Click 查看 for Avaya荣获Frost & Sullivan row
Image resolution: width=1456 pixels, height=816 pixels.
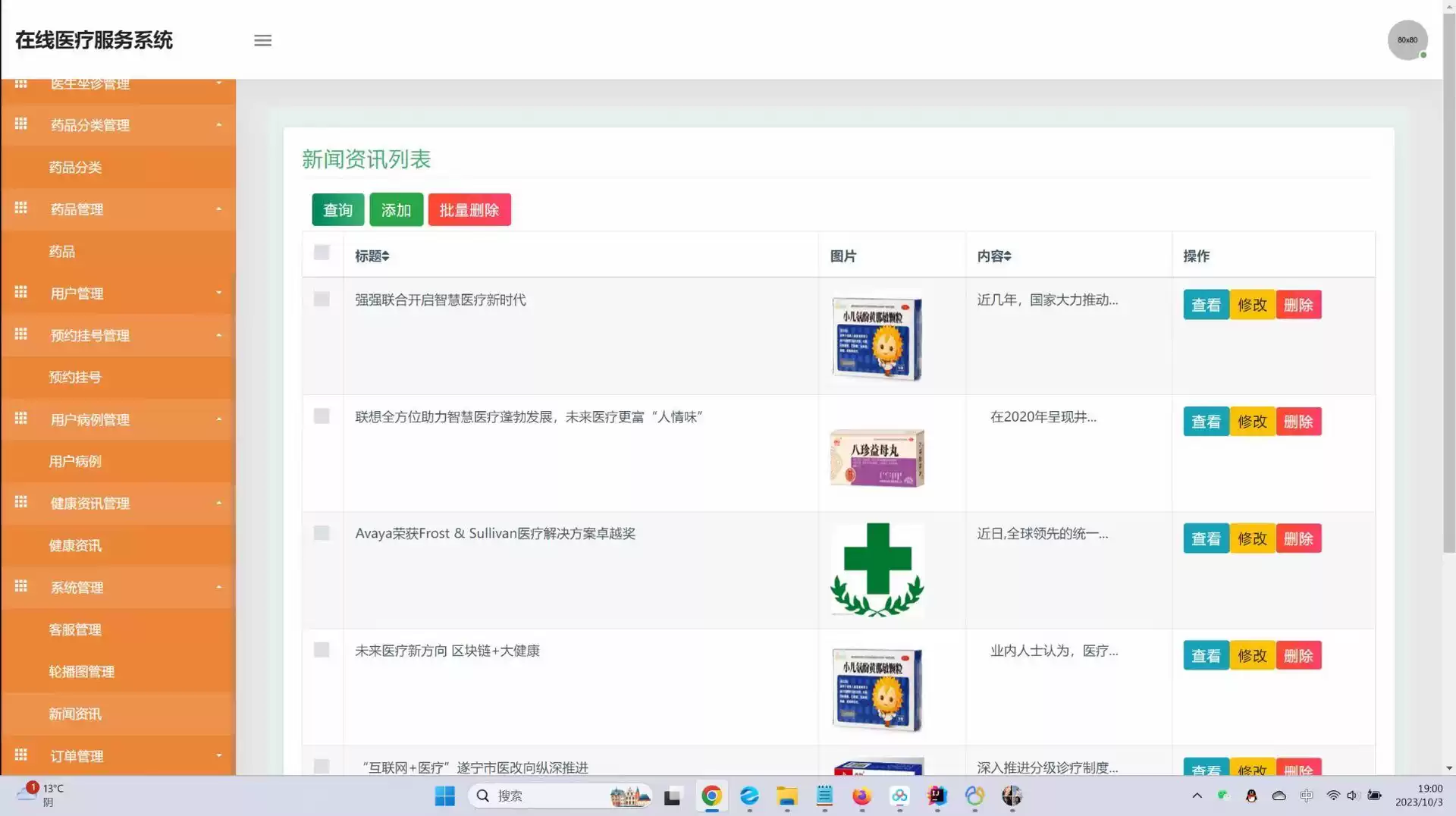point(1206,538)
